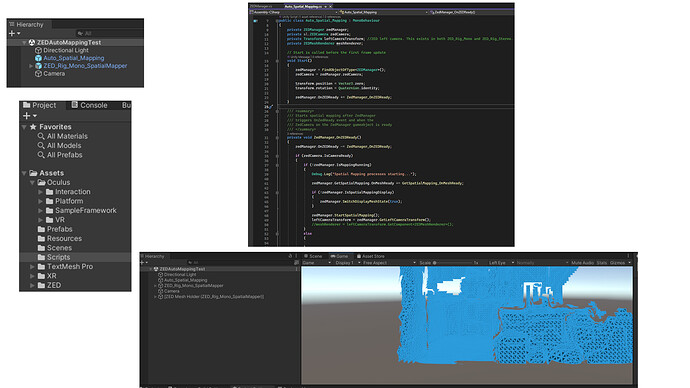690x388 pixels.
Task: Select All Prefabs in Favorites
Action: point(65,155)
